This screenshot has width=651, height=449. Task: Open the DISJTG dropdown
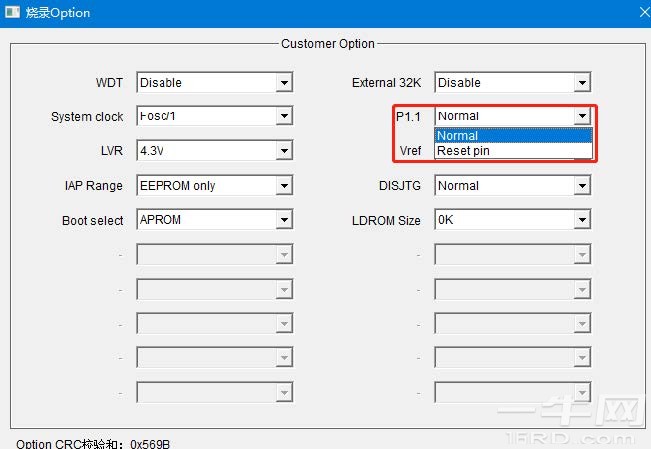pyautogui.click(x=582, y=186)
